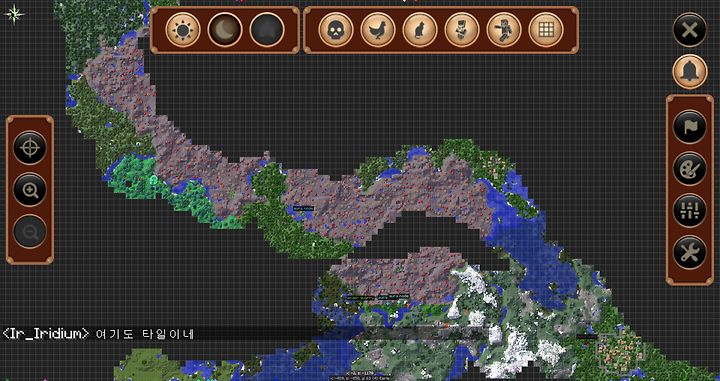720x381 pixels.
Task: Open alerts with the bell icon
Action: pos(690,72)
